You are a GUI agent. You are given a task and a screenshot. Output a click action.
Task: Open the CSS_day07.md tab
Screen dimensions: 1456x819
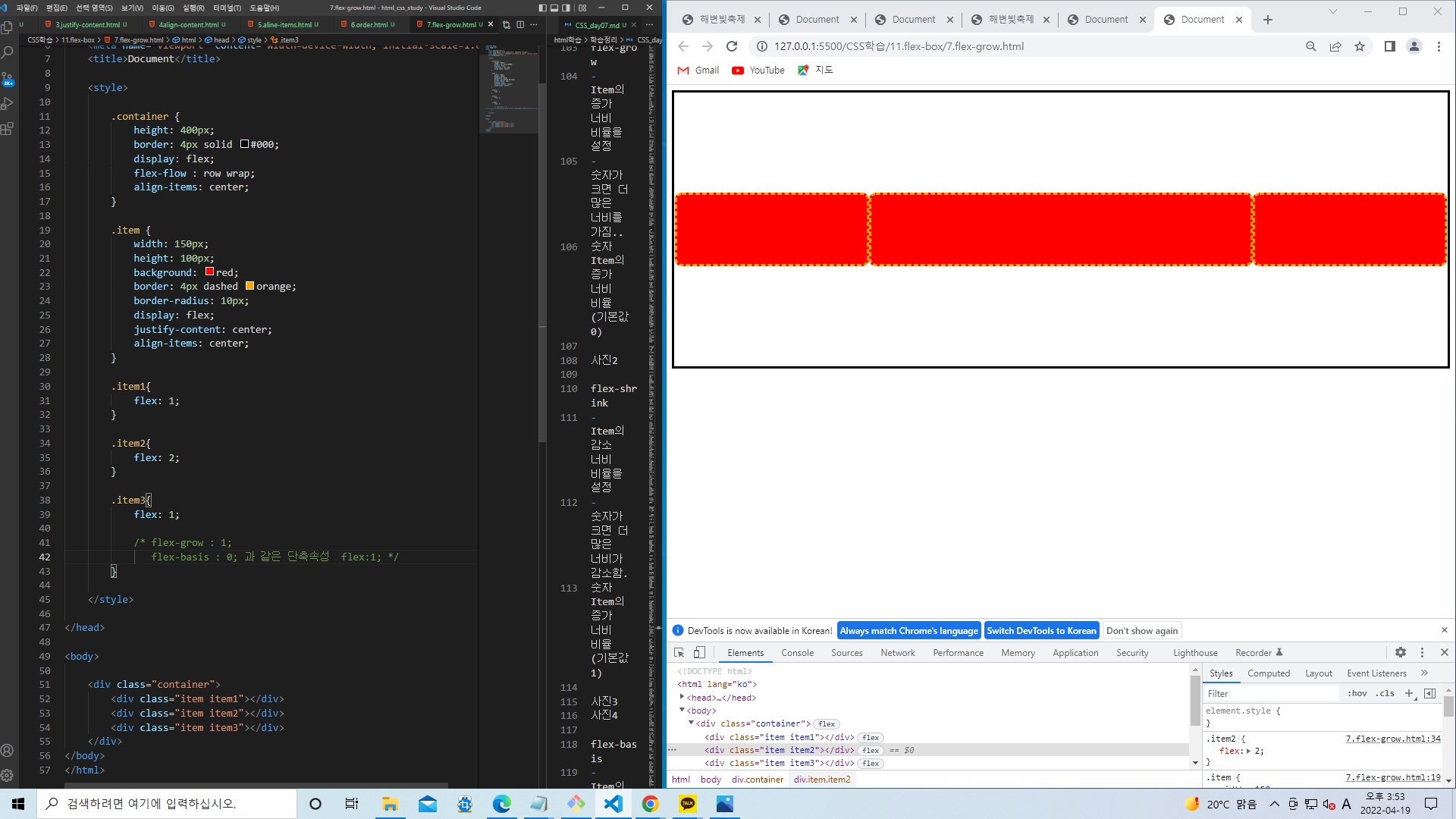(600, 25)
